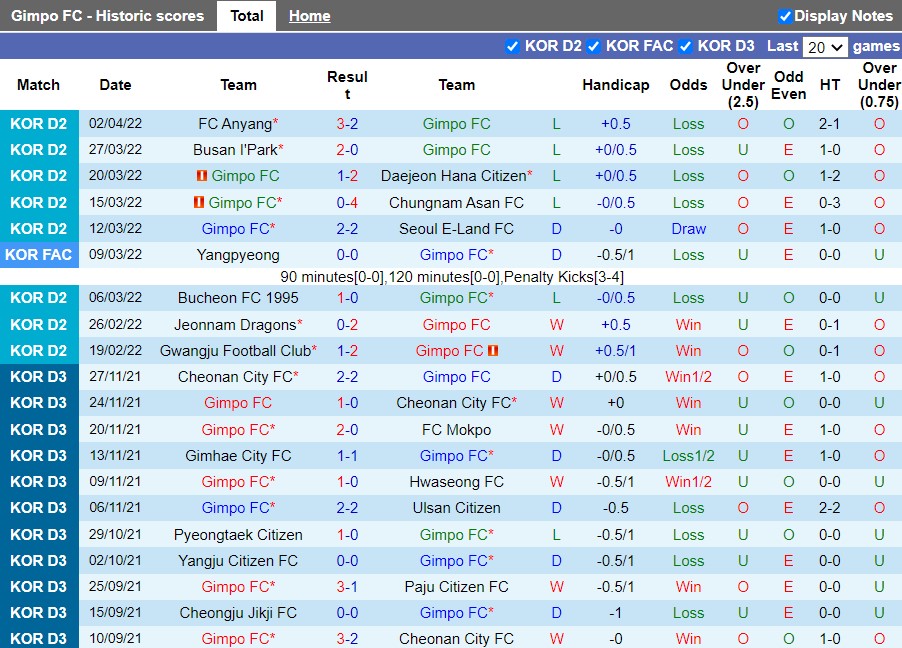Screen dimensions: 902x648
Task: Click Yangju Citizen FC team name
Action: click(x=238, y=561)
